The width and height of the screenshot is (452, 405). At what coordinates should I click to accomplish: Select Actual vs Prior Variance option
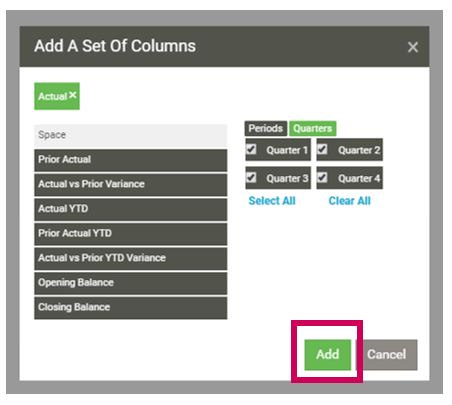point(131,185)
